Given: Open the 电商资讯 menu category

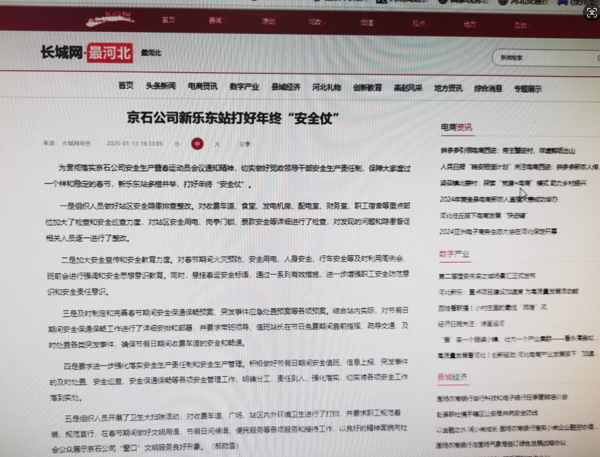Looking at the screenshot, I should [202, 87].
